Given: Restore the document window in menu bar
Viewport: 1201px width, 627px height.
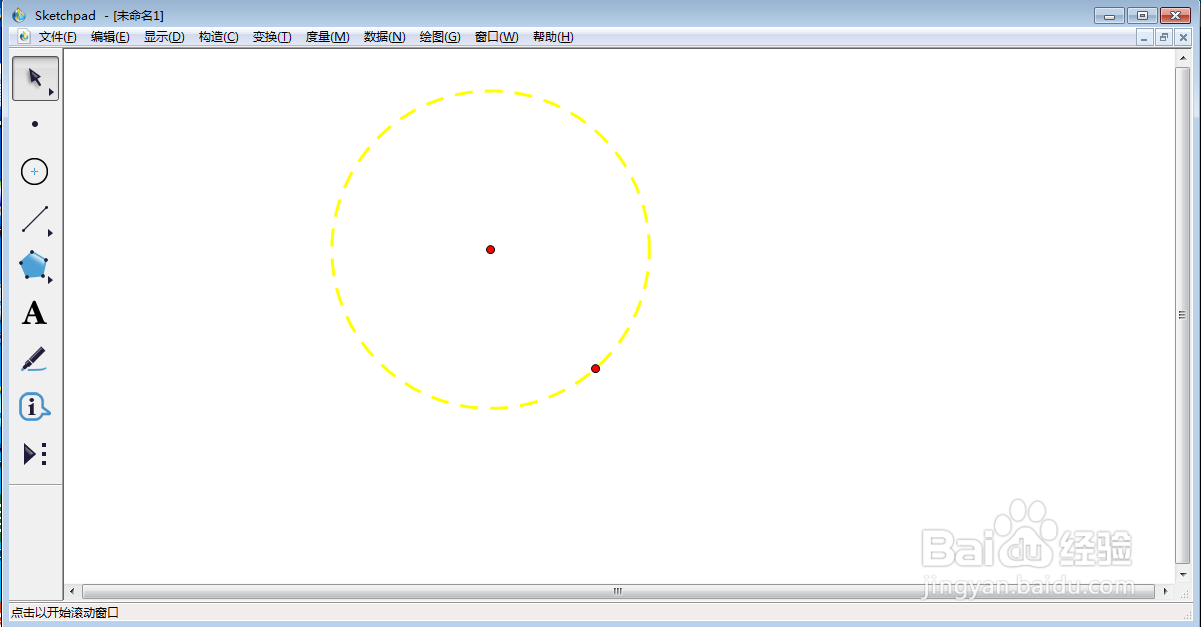Looking at the screenshot, I should tap(1164, 37).
